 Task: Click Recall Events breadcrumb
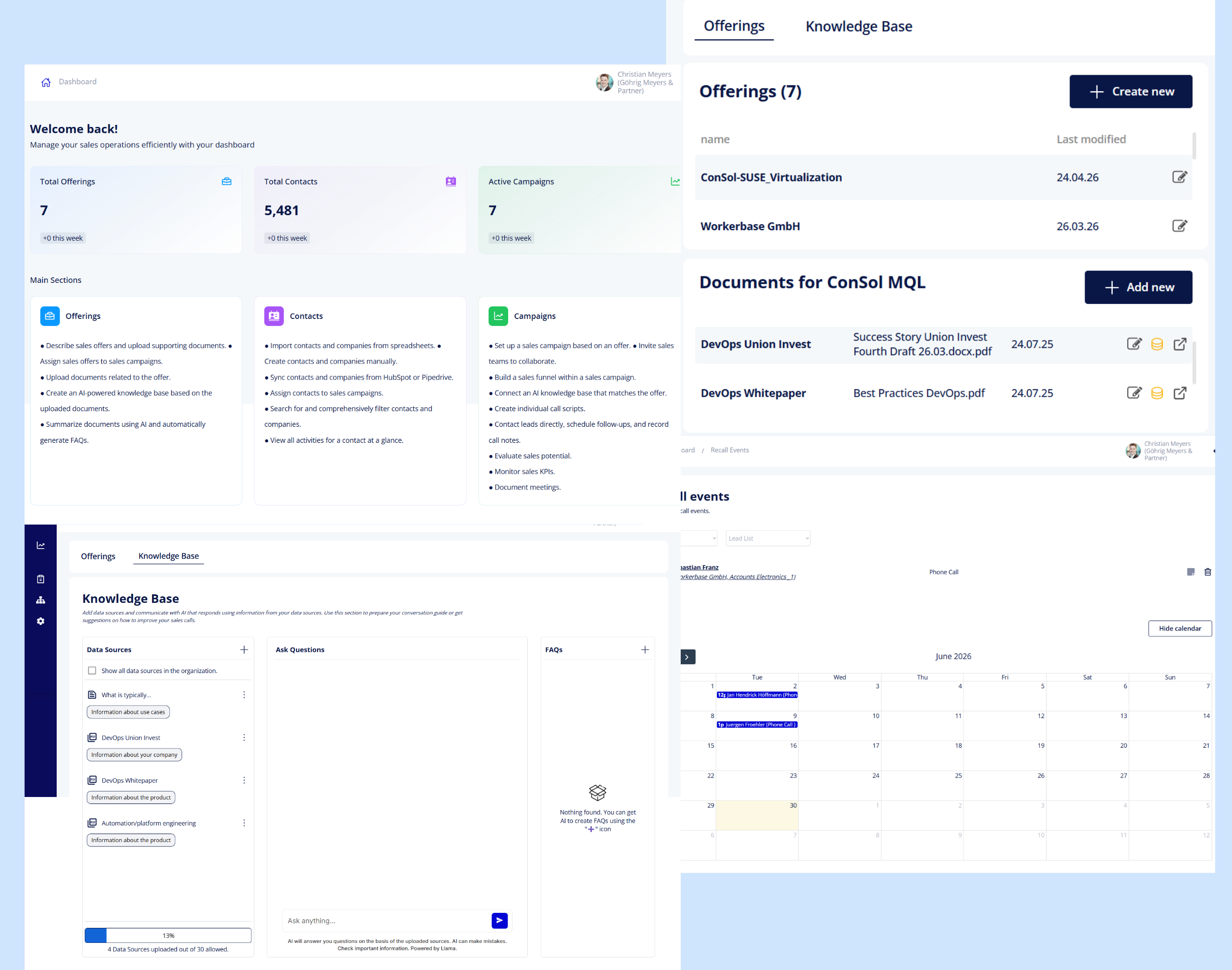tap(729, 450)
